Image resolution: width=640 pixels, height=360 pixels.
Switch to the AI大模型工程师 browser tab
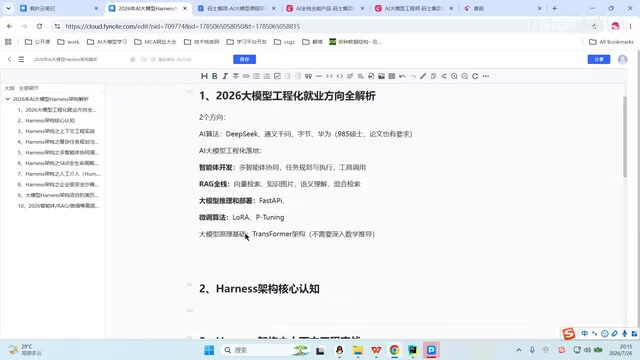click(x=413, y=9)
